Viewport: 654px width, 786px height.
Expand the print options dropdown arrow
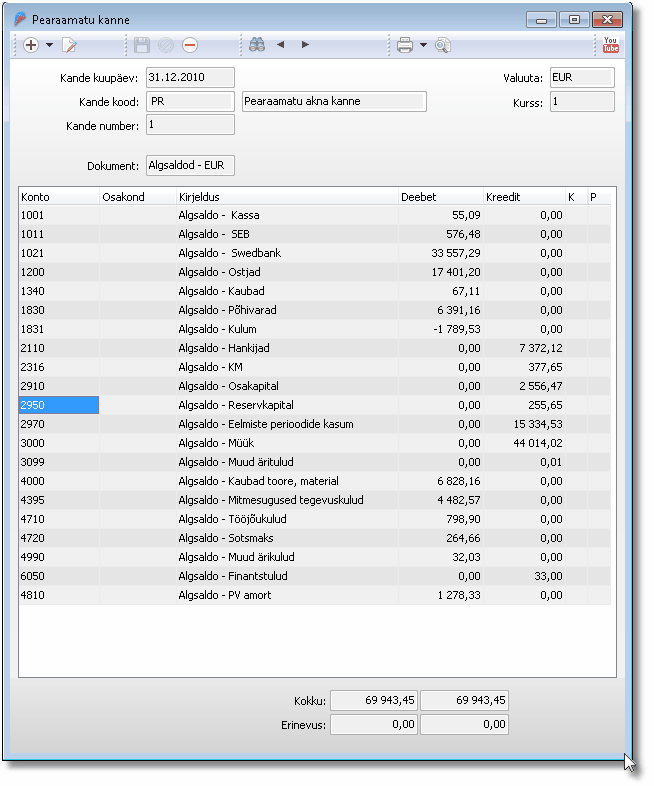[x=423, y=45]
